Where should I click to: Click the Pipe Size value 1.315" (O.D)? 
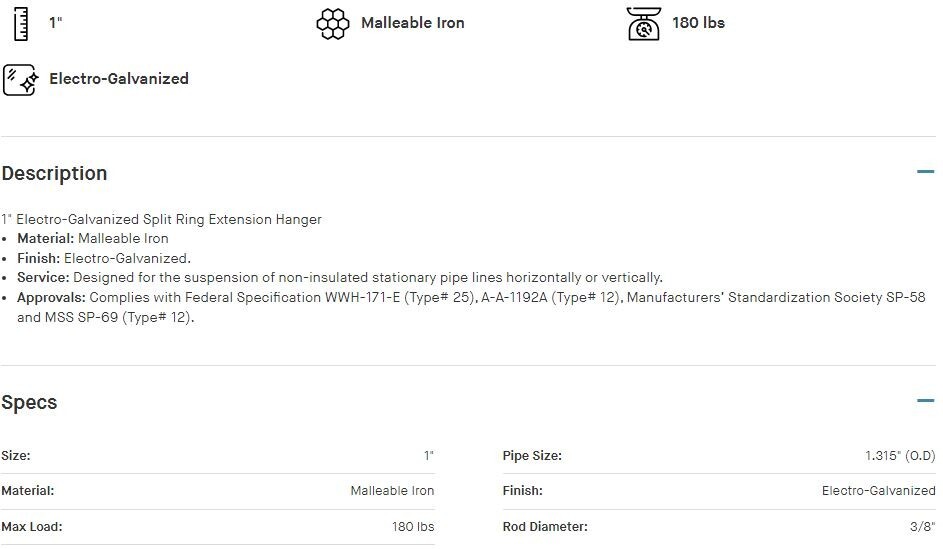click(900, 455)
